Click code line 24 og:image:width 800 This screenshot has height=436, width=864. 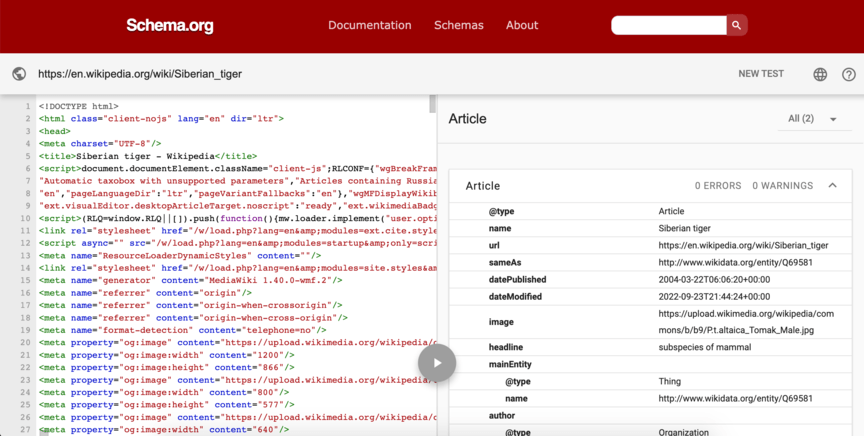[x=164, y=392]
